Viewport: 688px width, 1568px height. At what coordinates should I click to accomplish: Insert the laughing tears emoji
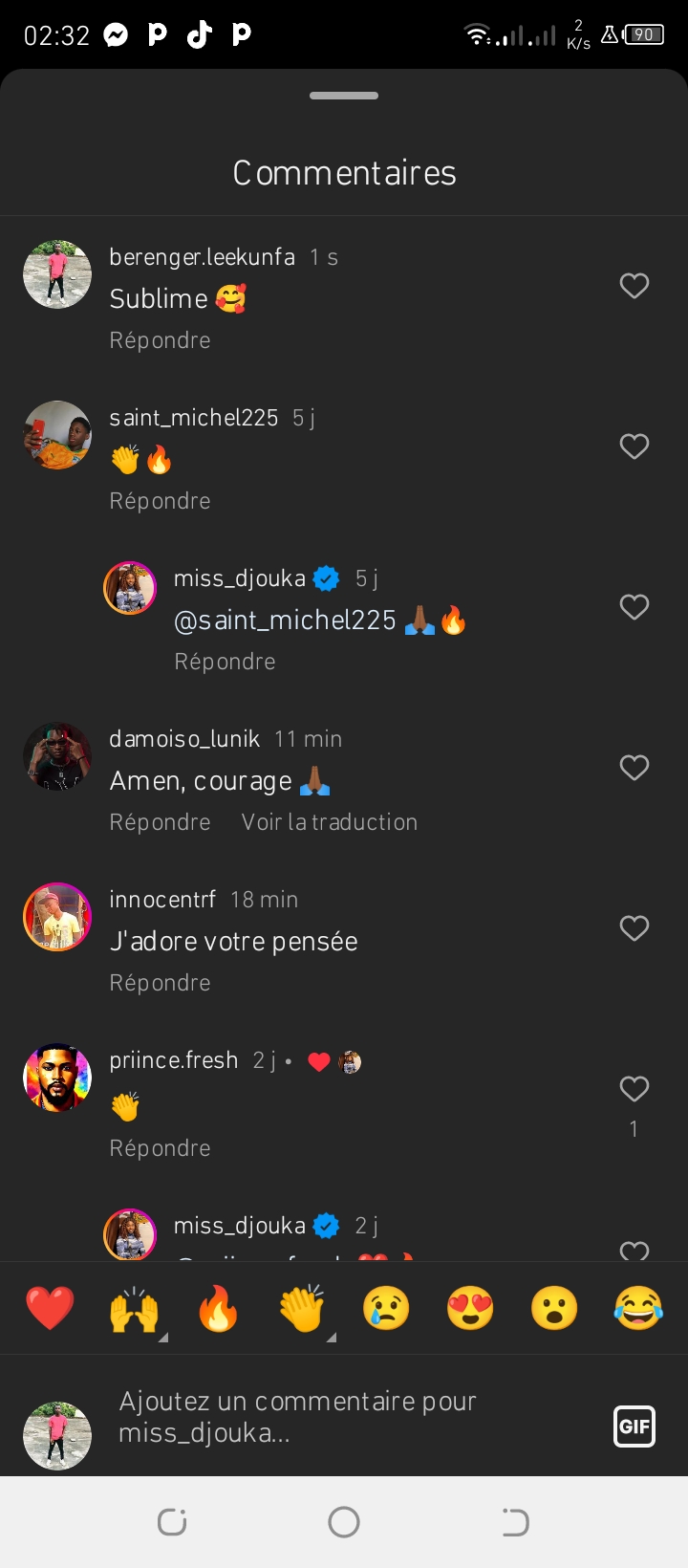[638, 1308]
